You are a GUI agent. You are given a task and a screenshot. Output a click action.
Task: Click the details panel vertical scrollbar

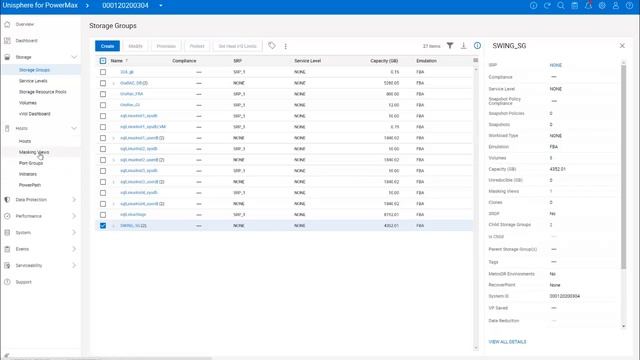coord(623,167)
